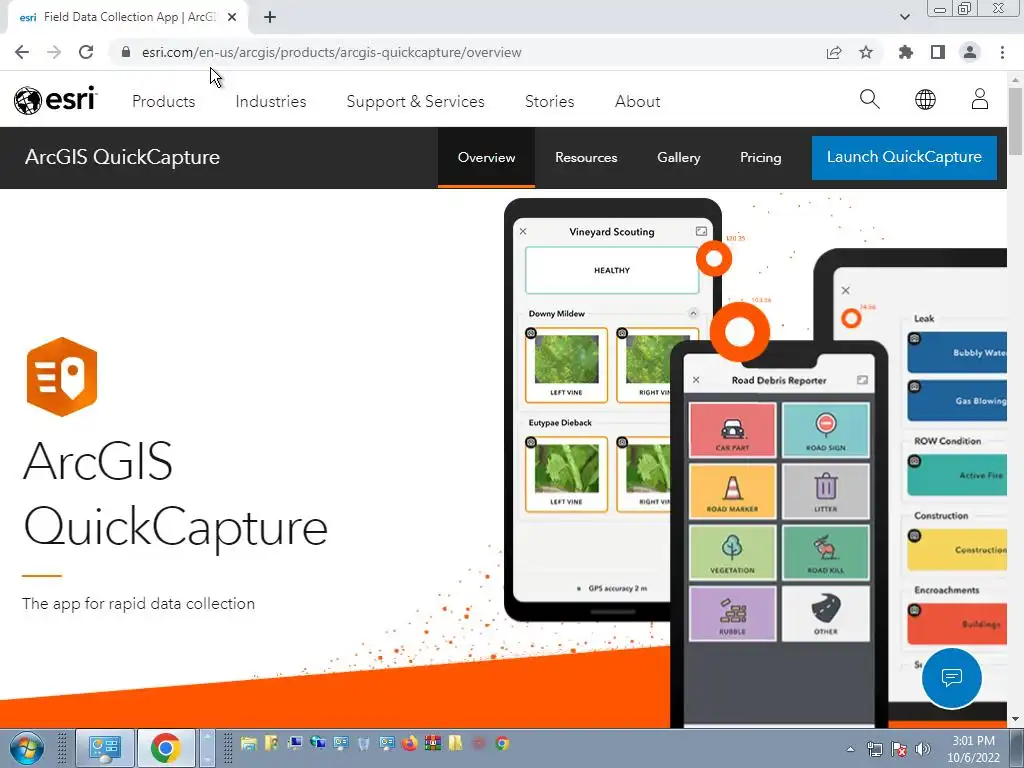Tap Eutypae Dieback Left Vine thumbnail
1024x768 pixels.
[x=566, y=474]
